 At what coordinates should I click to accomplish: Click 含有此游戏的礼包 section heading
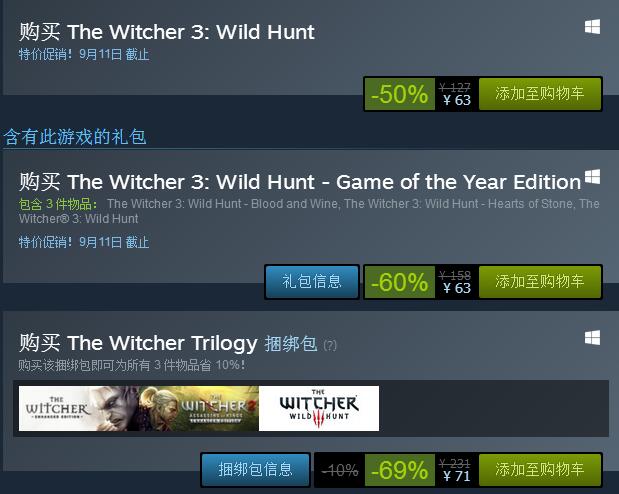click(x=75, y=137)
